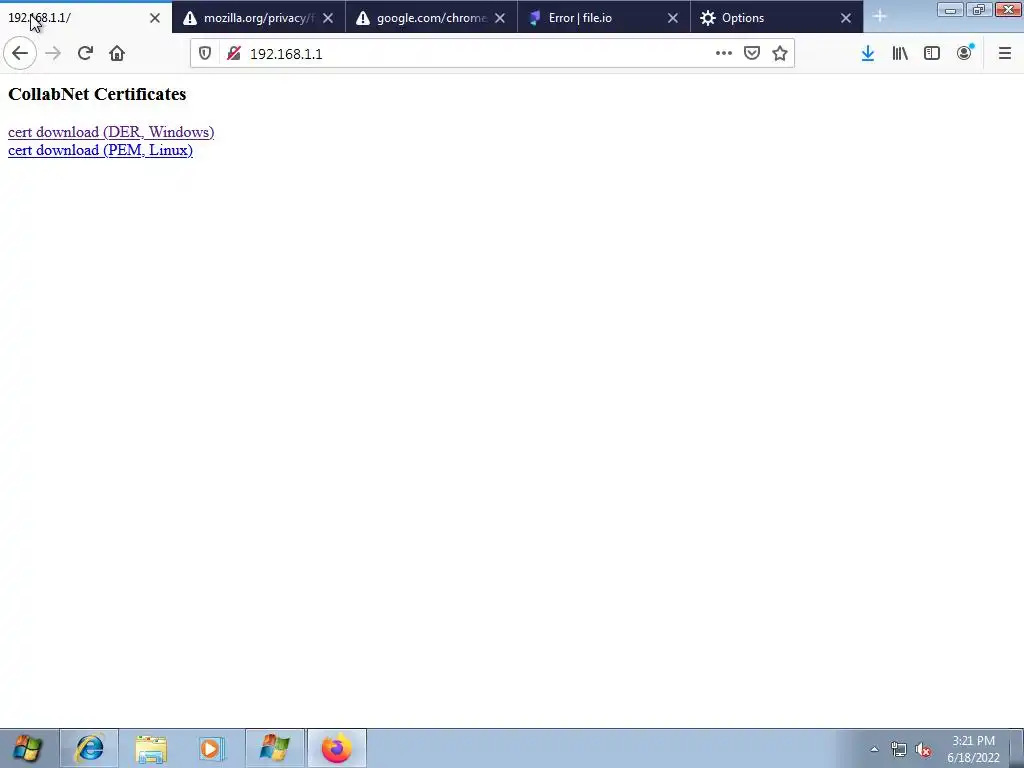Open the clock showing 3:21 PM
The width and height of the screenshot is (1024, 768).
[x=973, y=749]
